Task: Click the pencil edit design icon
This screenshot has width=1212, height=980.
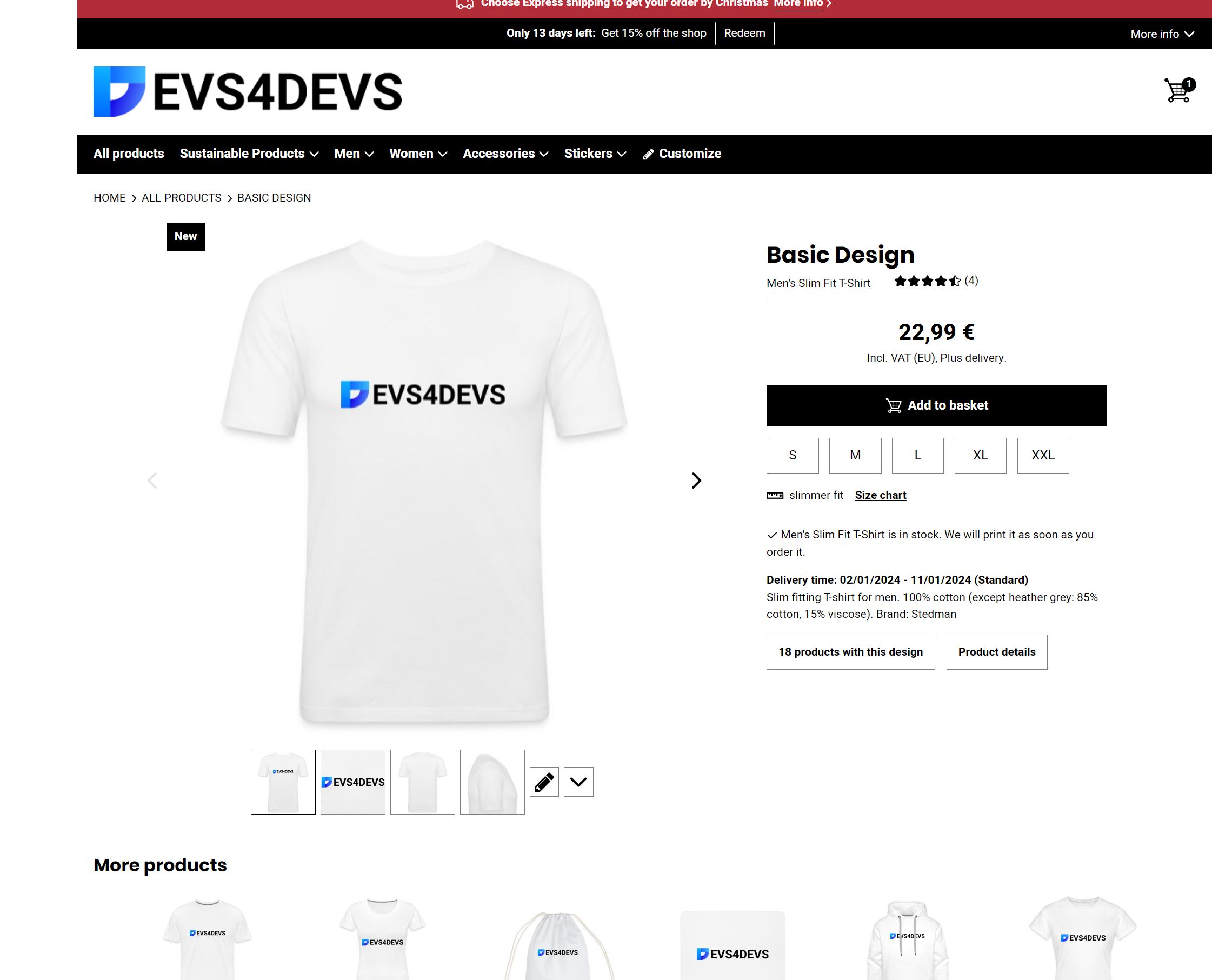Action: 544,782
